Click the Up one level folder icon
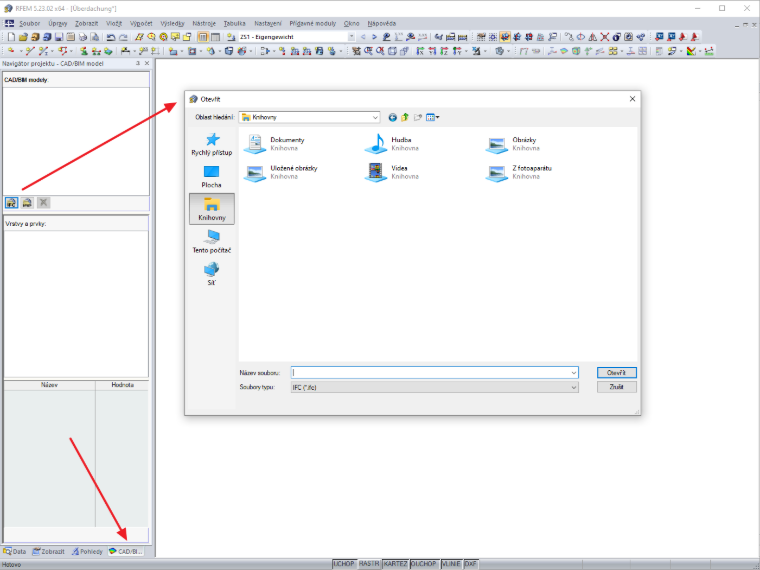This screenshot has height=570, width=760. [x=405, y=117]
